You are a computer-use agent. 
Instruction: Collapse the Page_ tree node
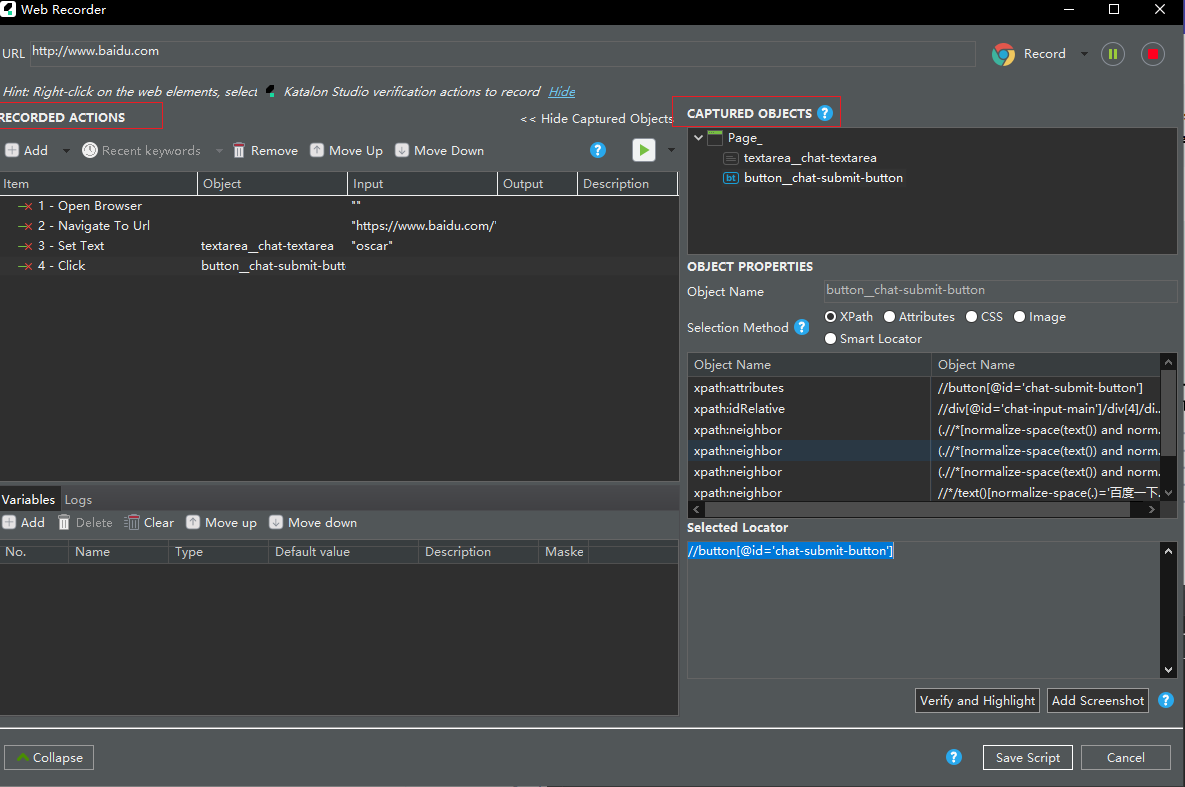(698, 138)
